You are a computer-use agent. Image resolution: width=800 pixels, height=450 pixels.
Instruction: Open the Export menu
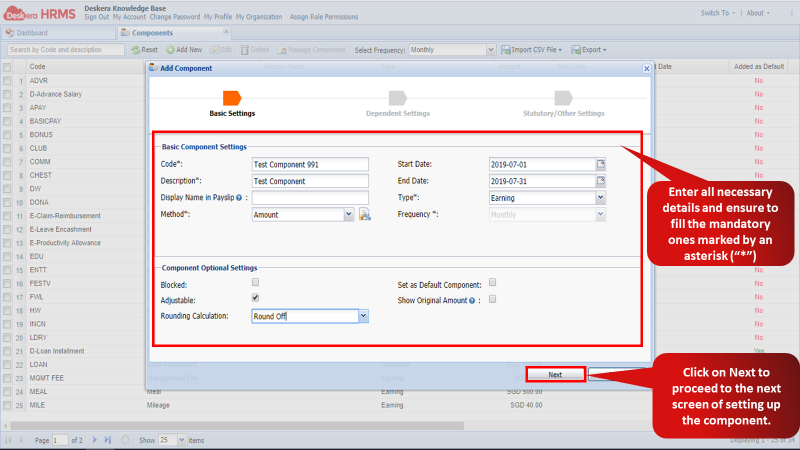click(589, 49)
